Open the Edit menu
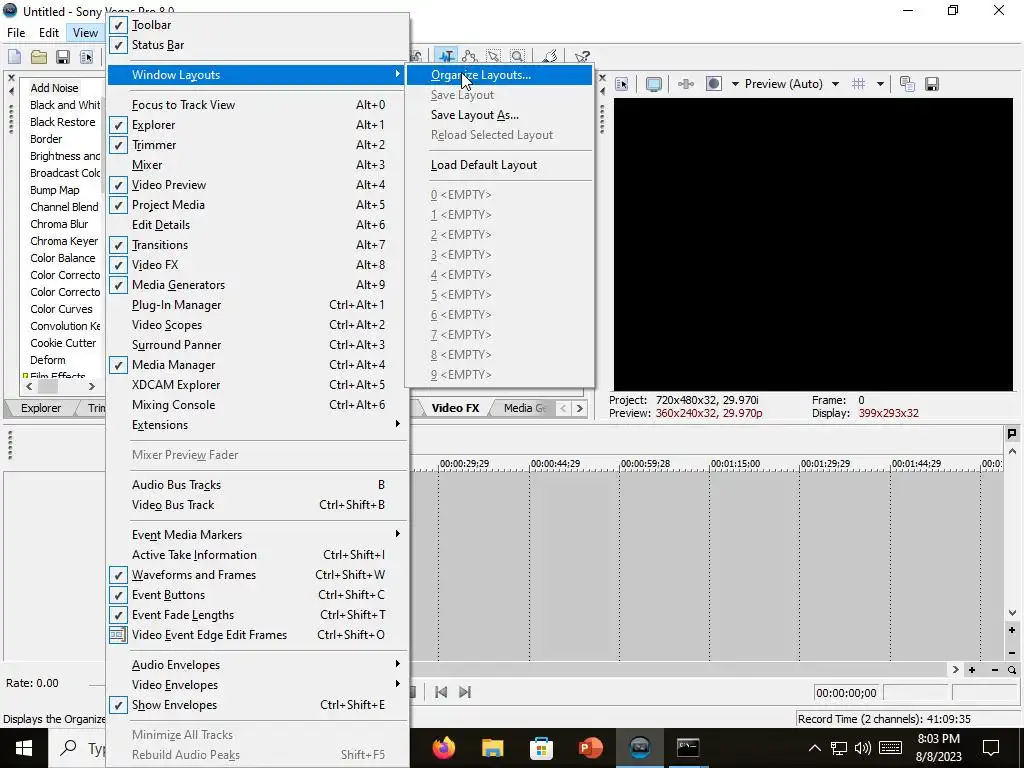The width and height of the screenshot is (1024, 768). [48, 33]
